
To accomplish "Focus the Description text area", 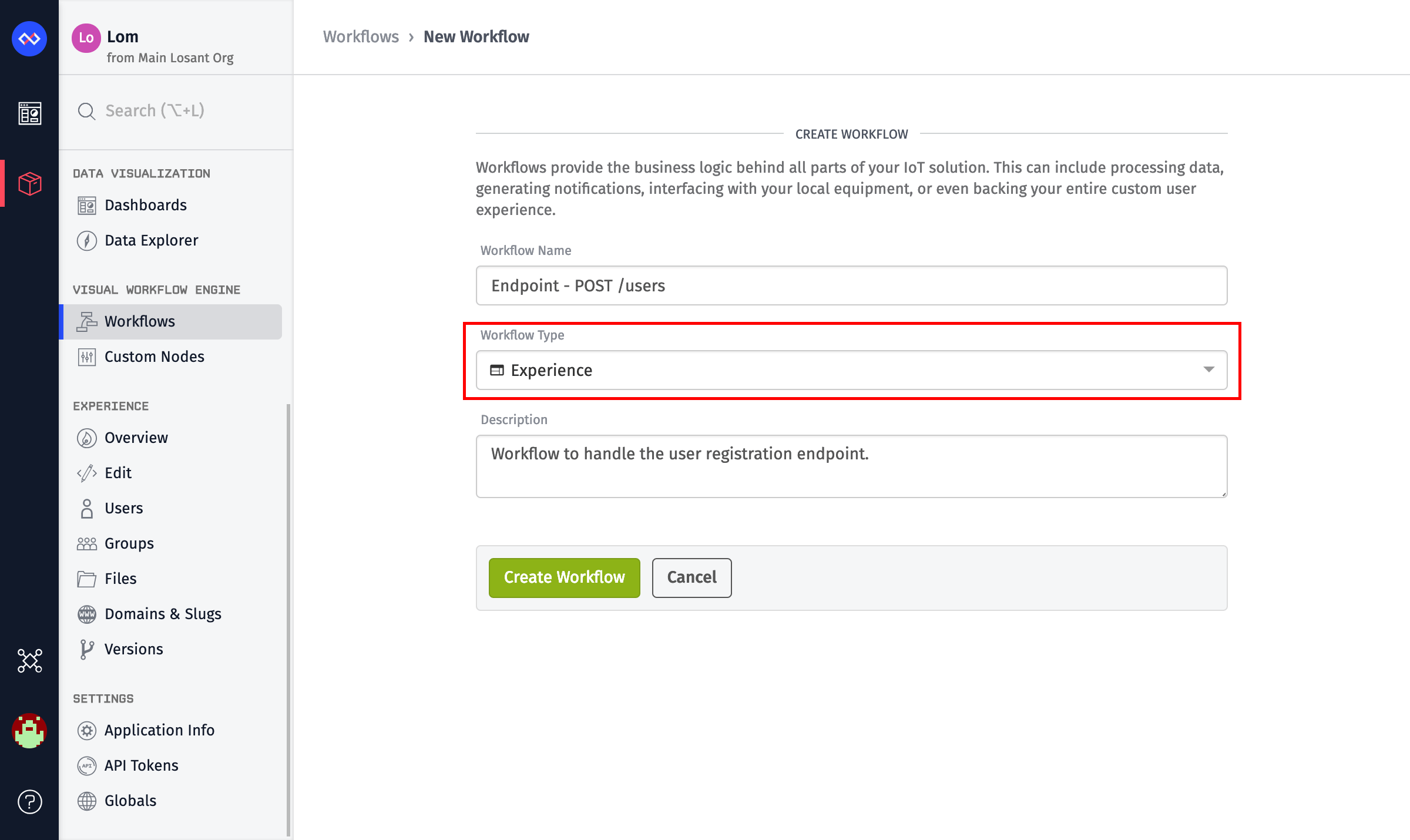I will [x=851, y=466].
